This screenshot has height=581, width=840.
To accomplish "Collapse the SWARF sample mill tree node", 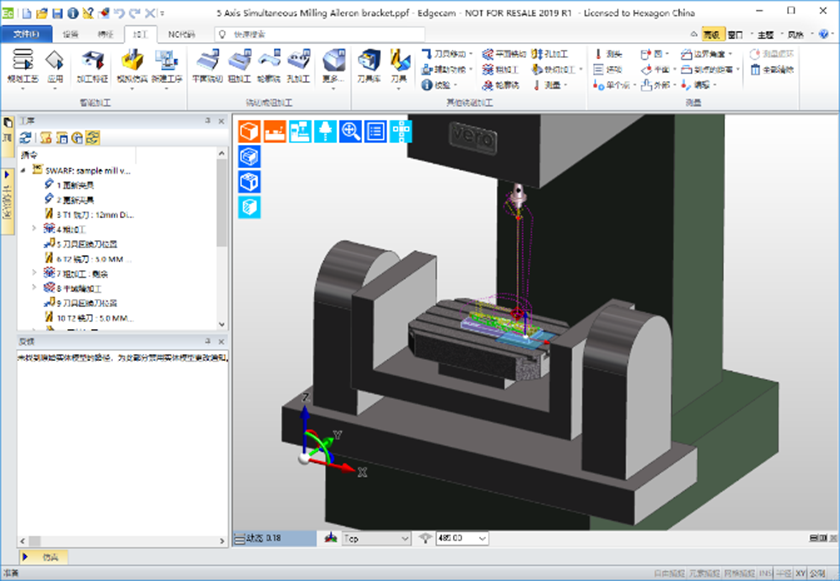I will pyautogui.click(x=23, y=171).
